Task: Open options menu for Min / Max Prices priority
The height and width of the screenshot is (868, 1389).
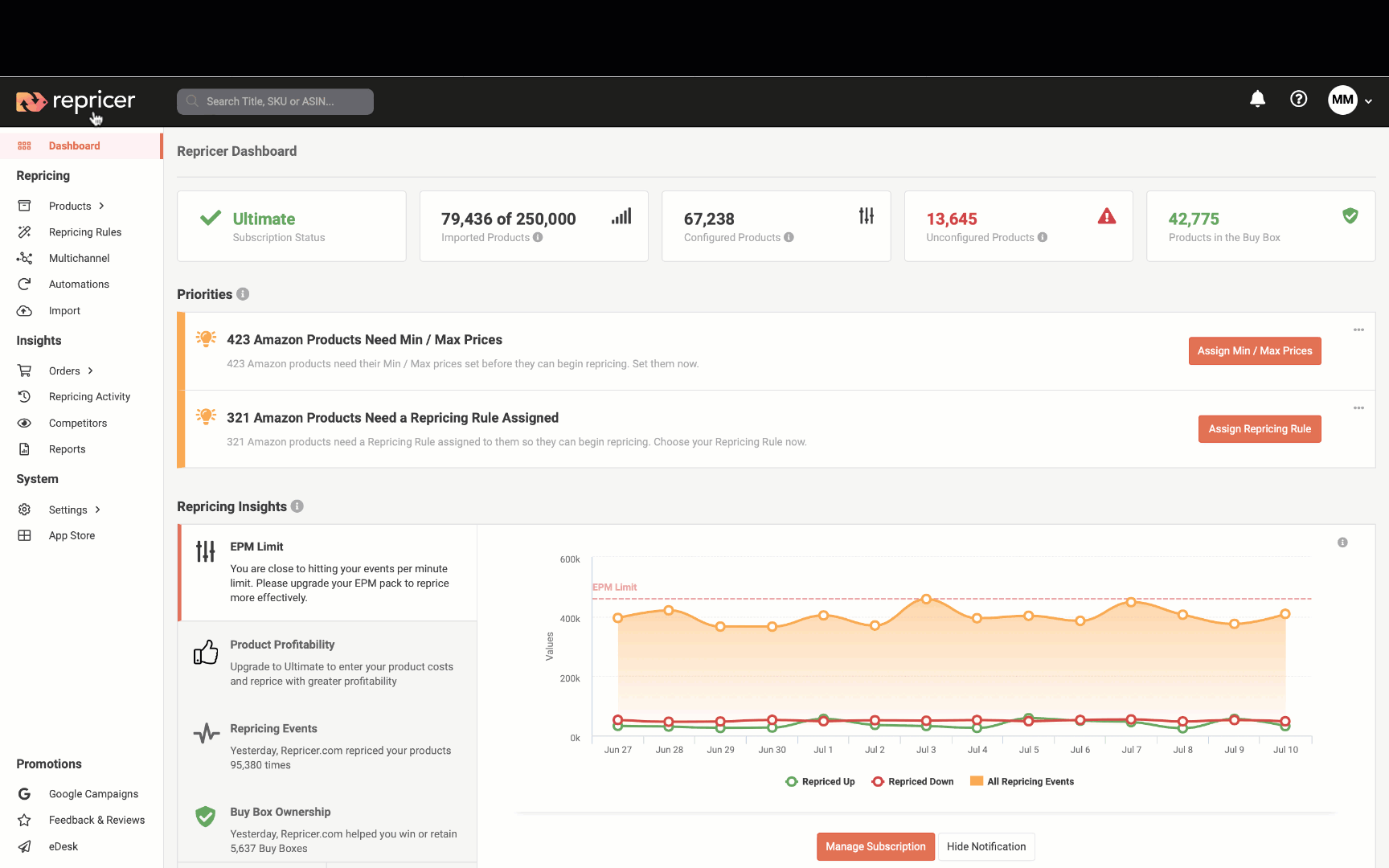Action: click(1358, 330)
